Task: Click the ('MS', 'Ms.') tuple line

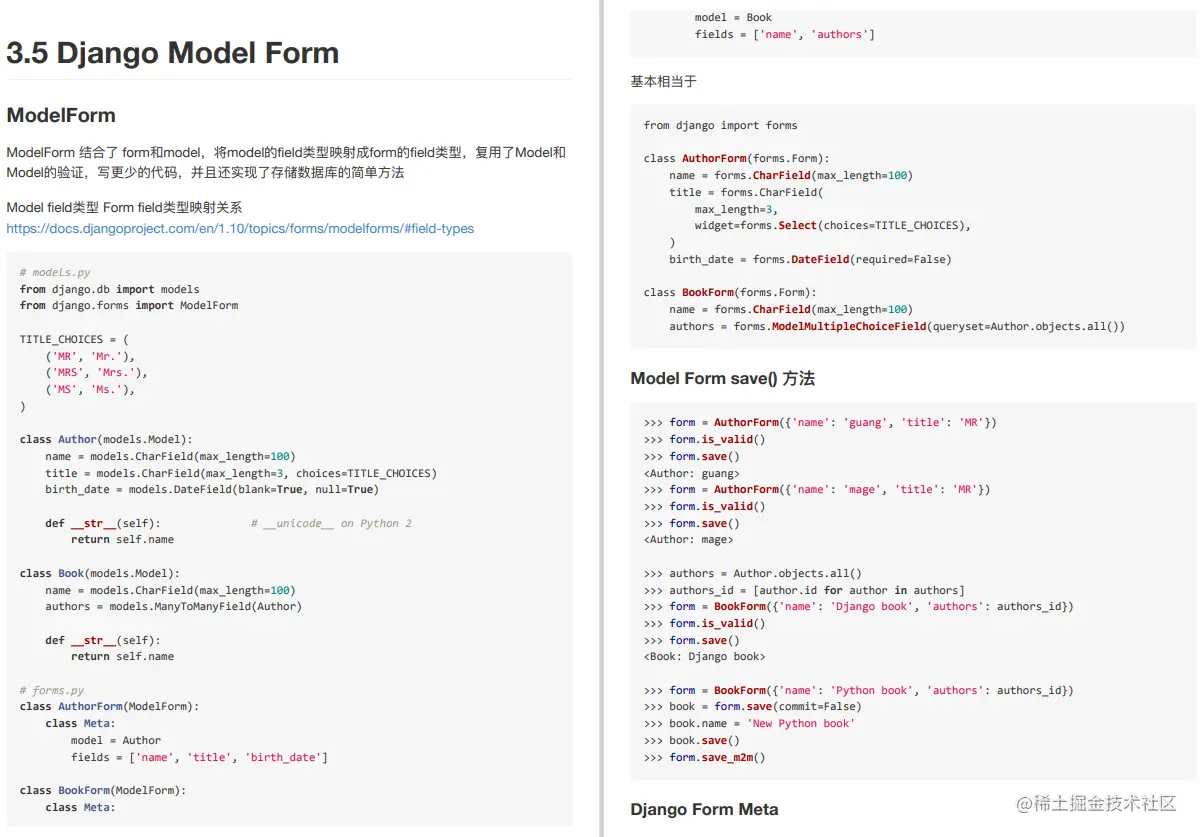Action: [x=90, y=390]
